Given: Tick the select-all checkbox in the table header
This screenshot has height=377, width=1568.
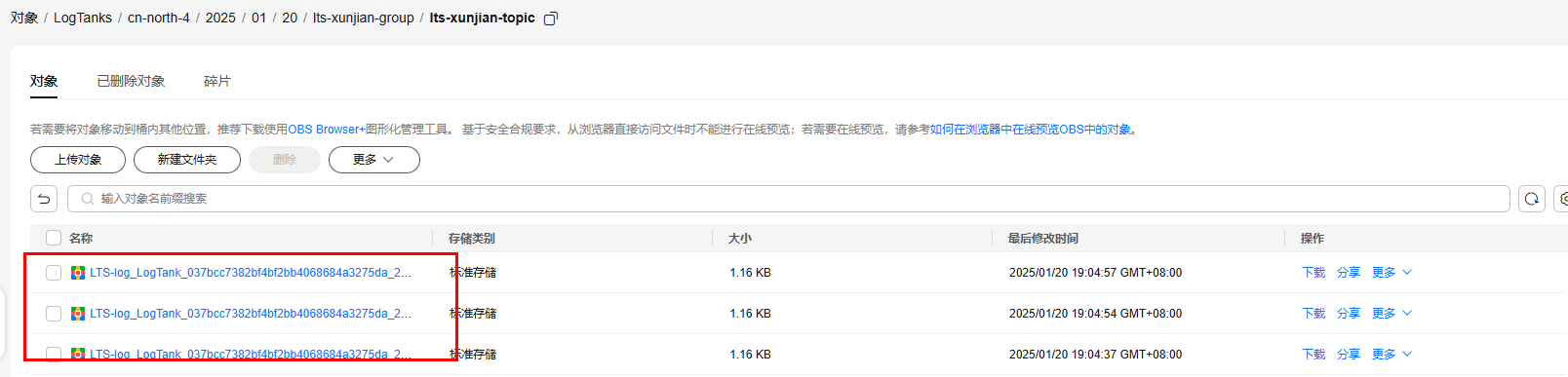Looking at the screenshot, I should tap(54, 238).
